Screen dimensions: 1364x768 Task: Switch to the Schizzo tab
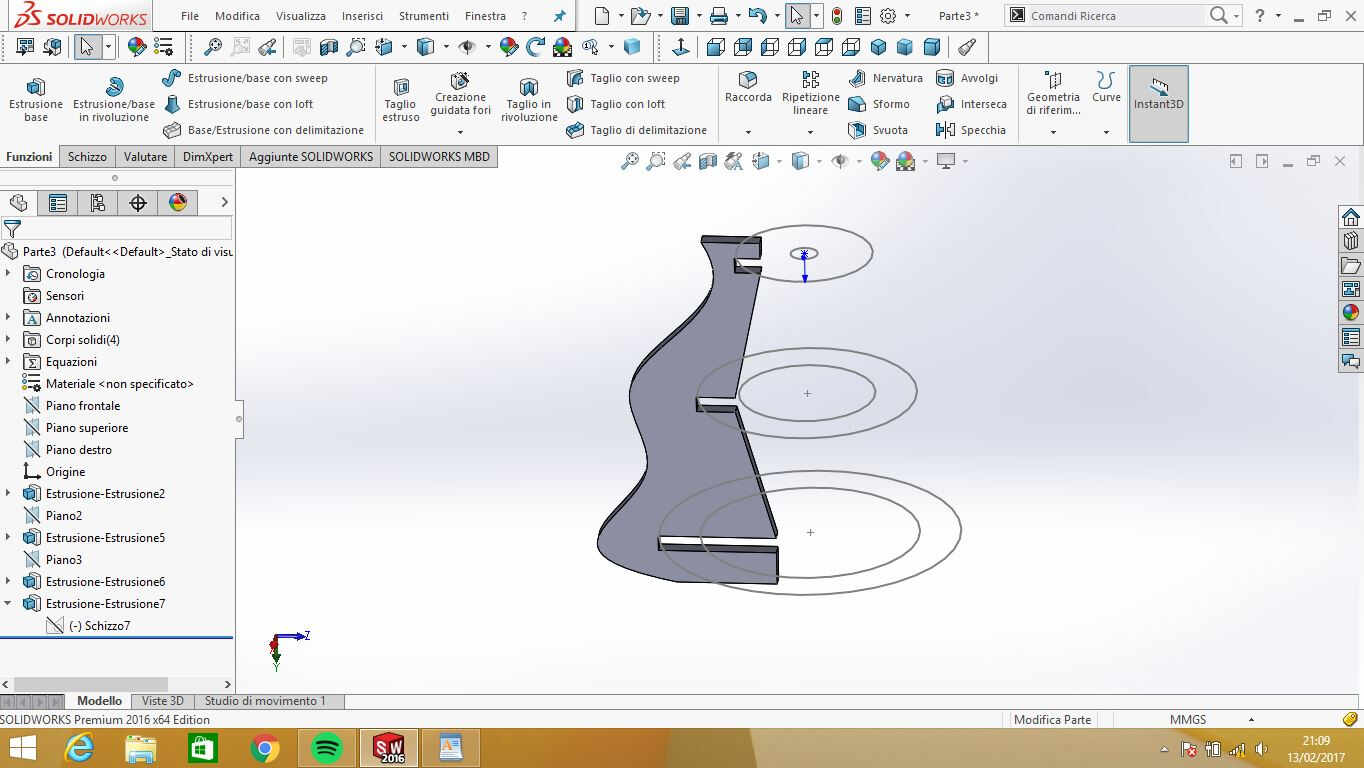tap(87, 156)
